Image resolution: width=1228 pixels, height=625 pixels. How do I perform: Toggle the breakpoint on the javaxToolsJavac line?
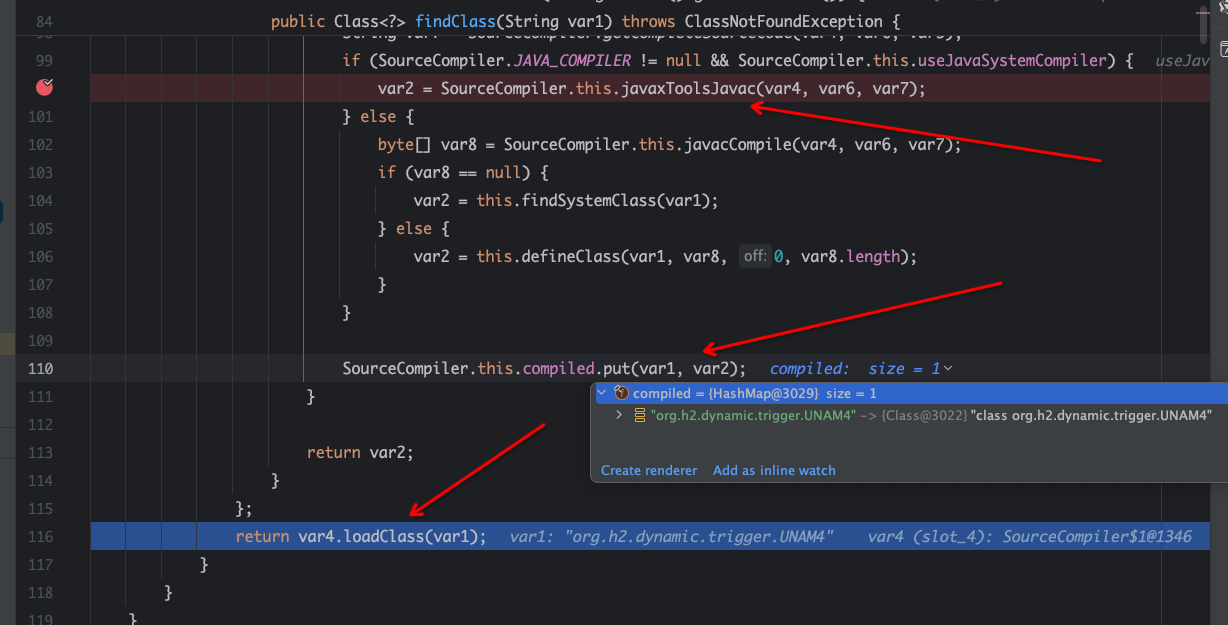(x=44, y=88)
